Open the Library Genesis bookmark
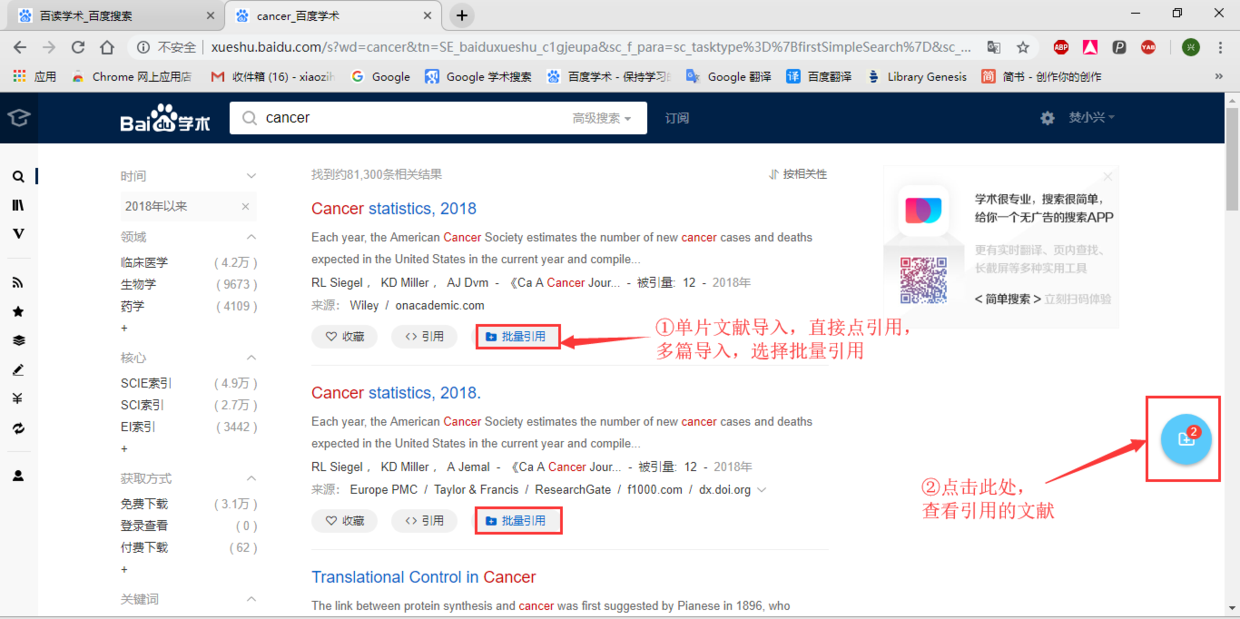 point(917,76)
